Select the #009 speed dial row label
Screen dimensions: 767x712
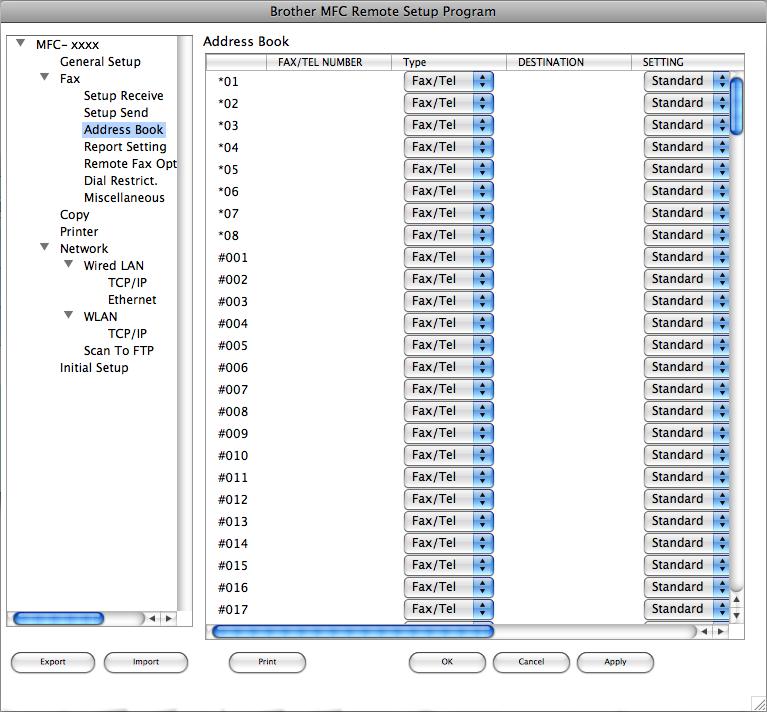click(233, 434)
